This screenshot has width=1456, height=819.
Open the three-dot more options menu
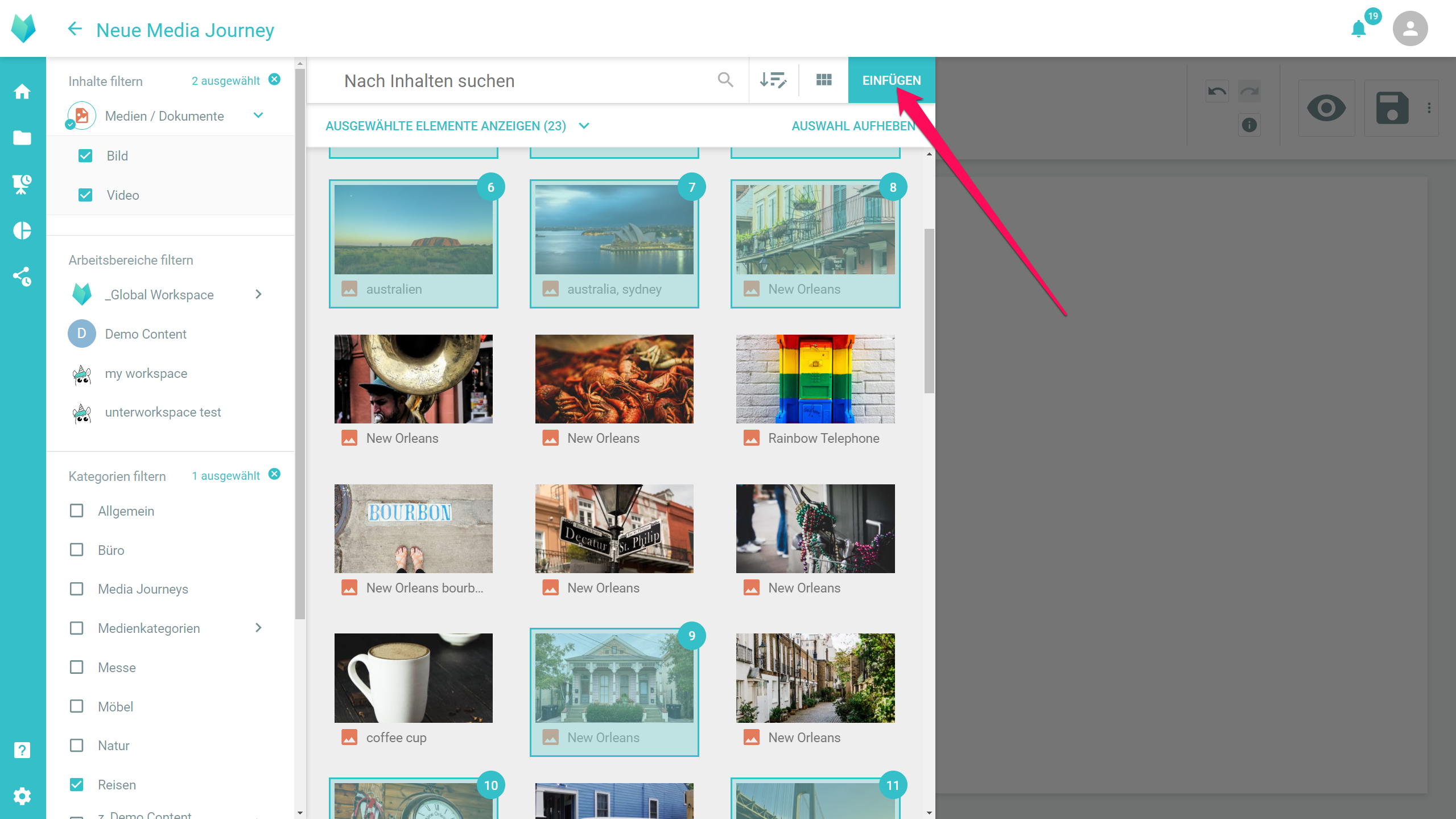point(1429,108)
